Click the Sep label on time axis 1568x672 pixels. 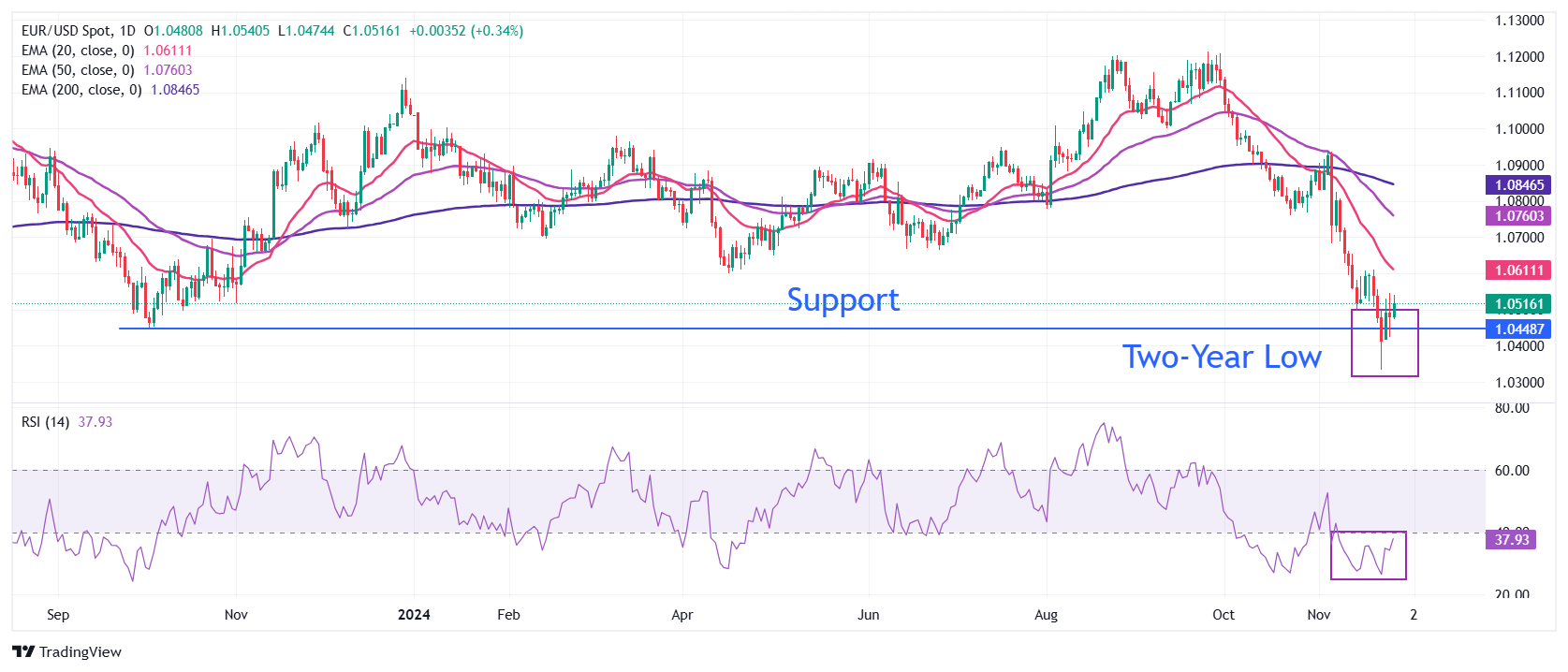58,615
